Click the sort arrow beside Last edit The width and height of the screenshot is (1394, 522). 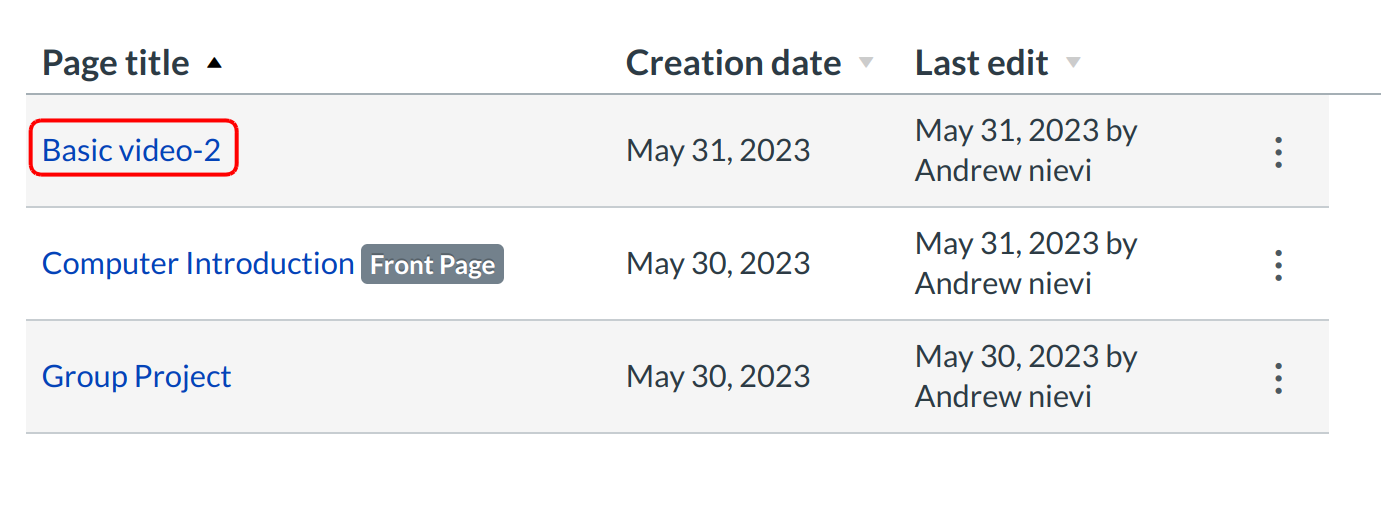1073,64
